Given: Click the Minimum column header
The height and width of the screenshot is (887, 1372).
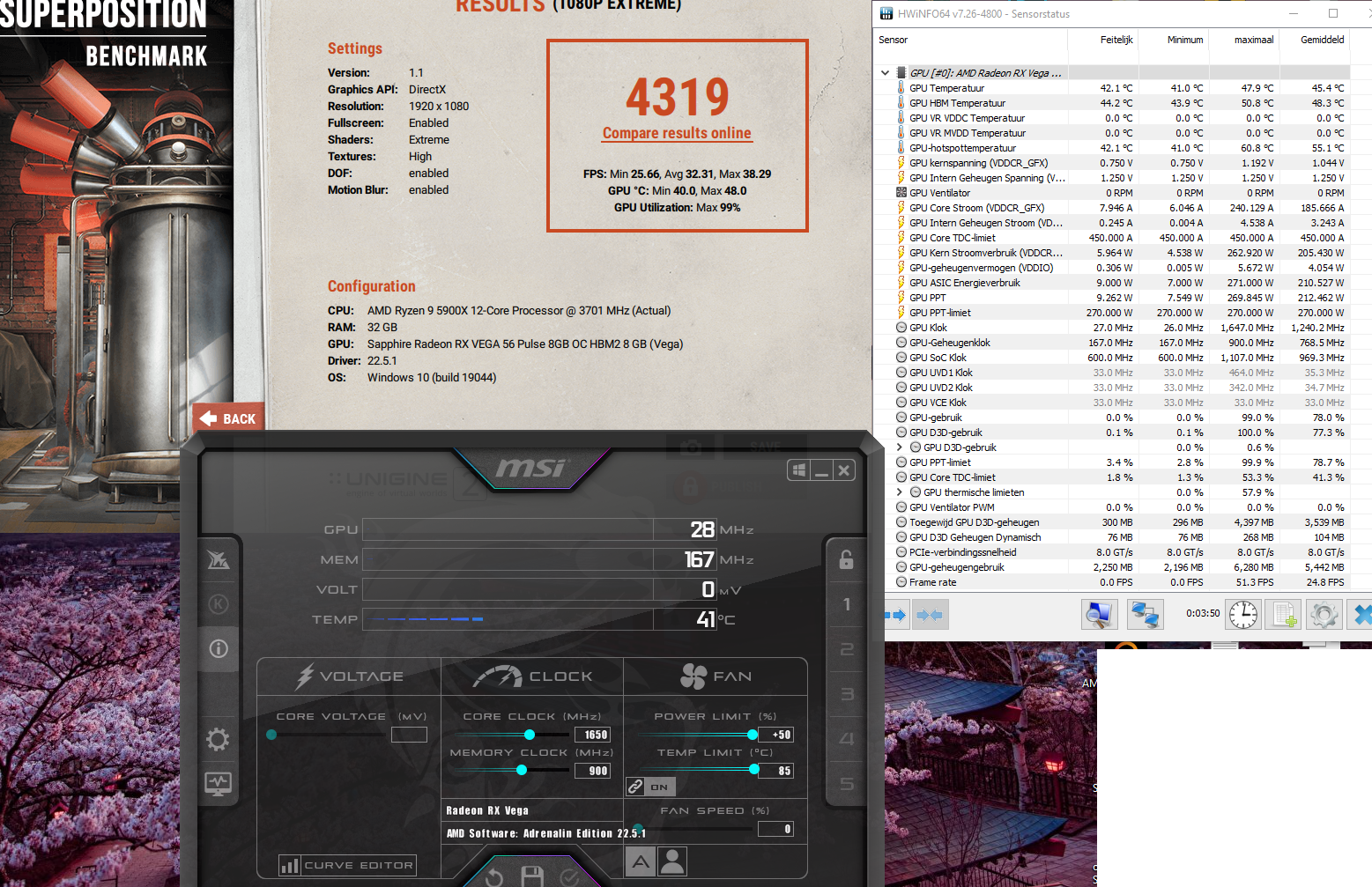Looking at the screenshot, I should 1174,40.
